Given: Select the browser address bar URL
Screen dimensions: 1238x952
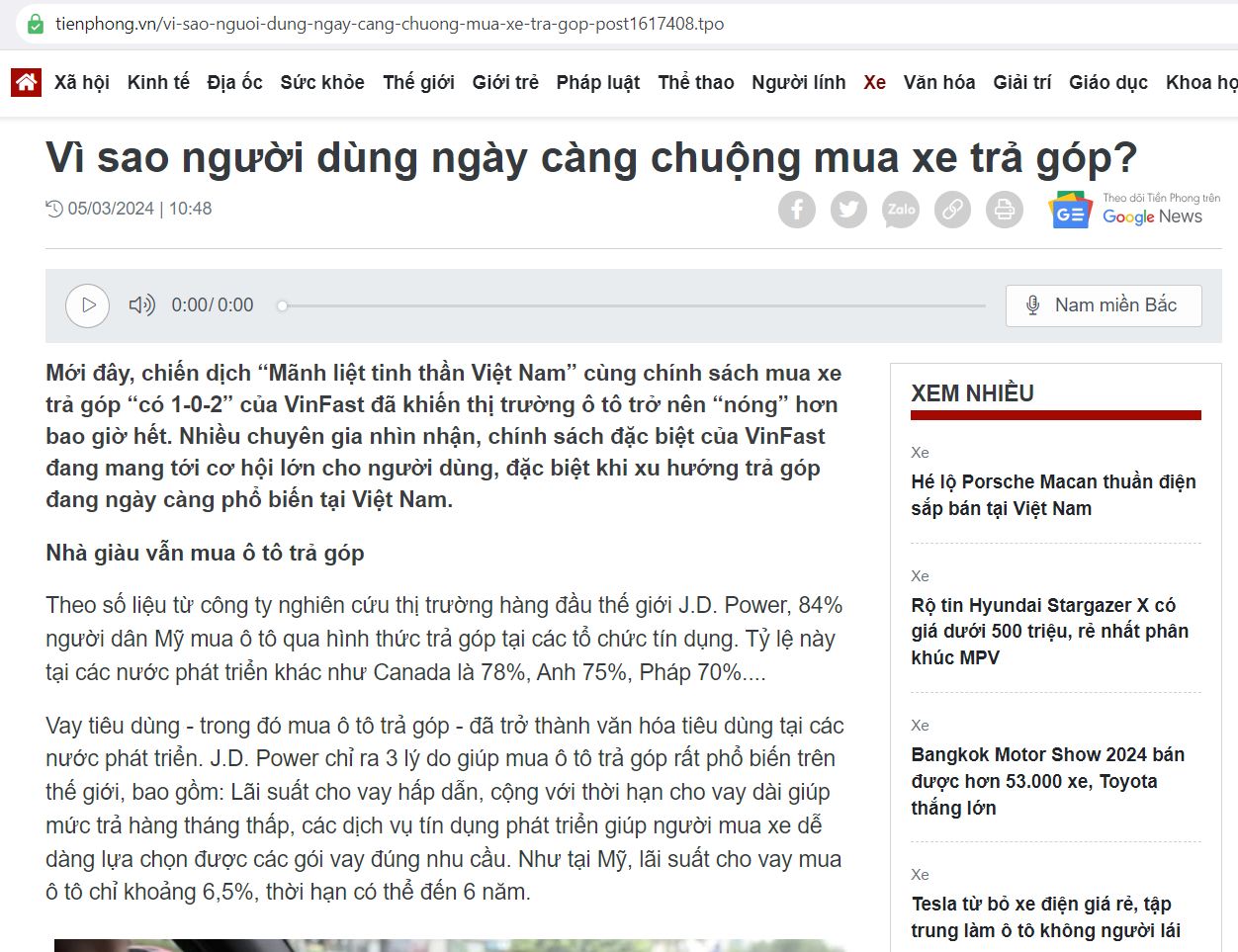Looking at the screenshot, I should [x=390, y=24].
